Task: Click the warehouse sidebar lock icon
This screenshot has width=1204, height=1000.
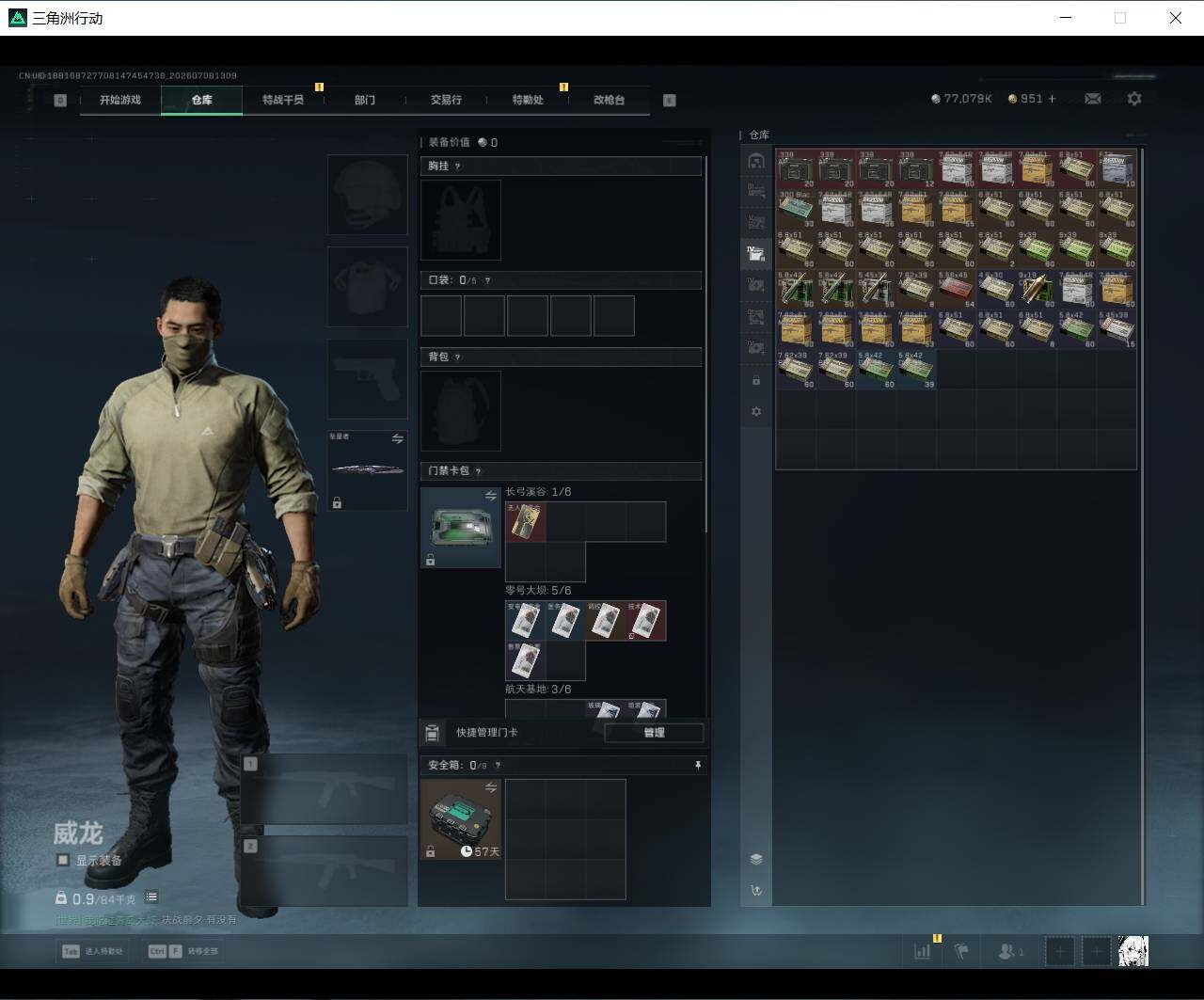Action: click(x=756, y=380)
